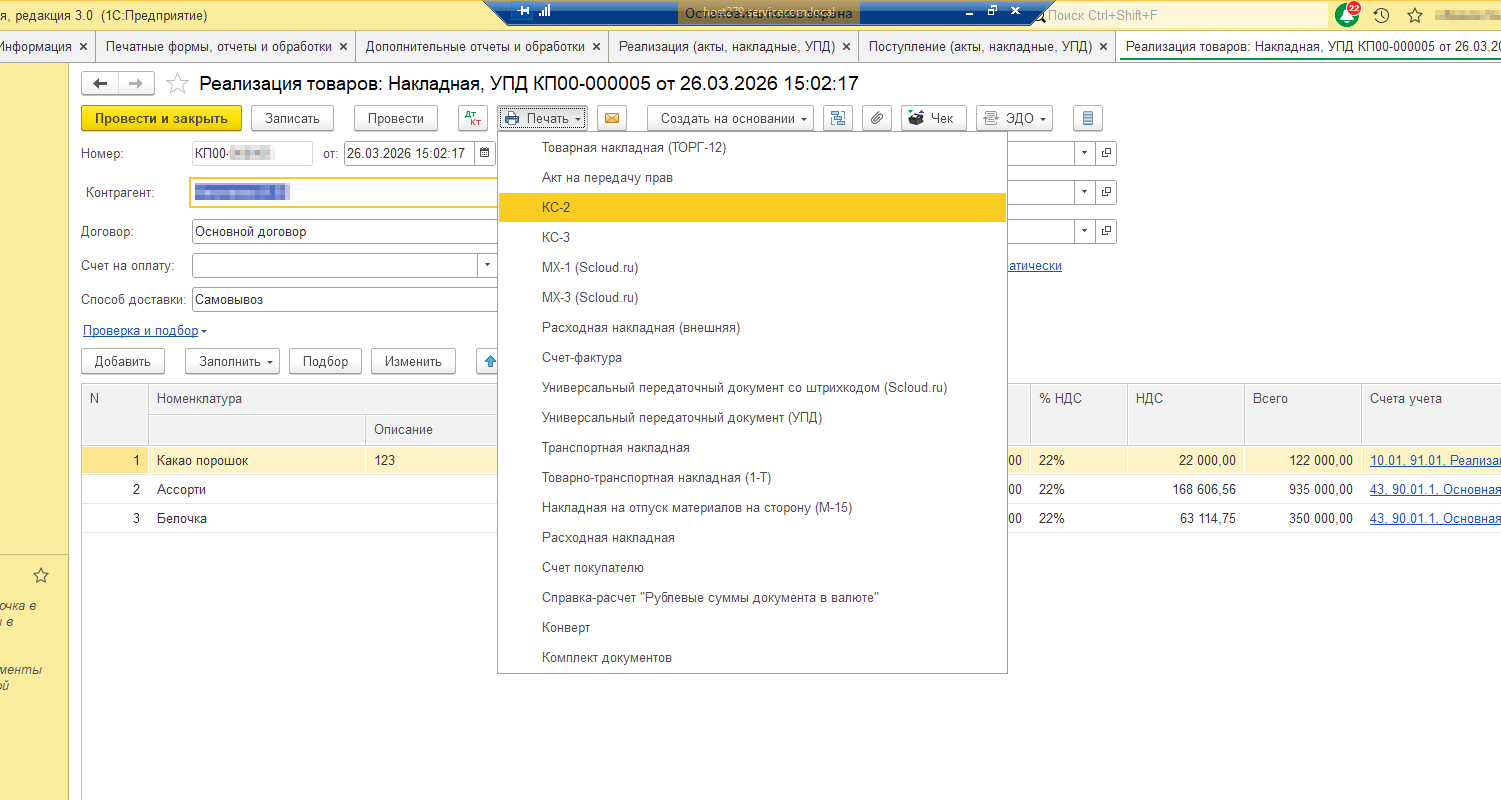Click the Подбор button
This screenshot has height=800, width=1501.
click(x=326, y=361)
